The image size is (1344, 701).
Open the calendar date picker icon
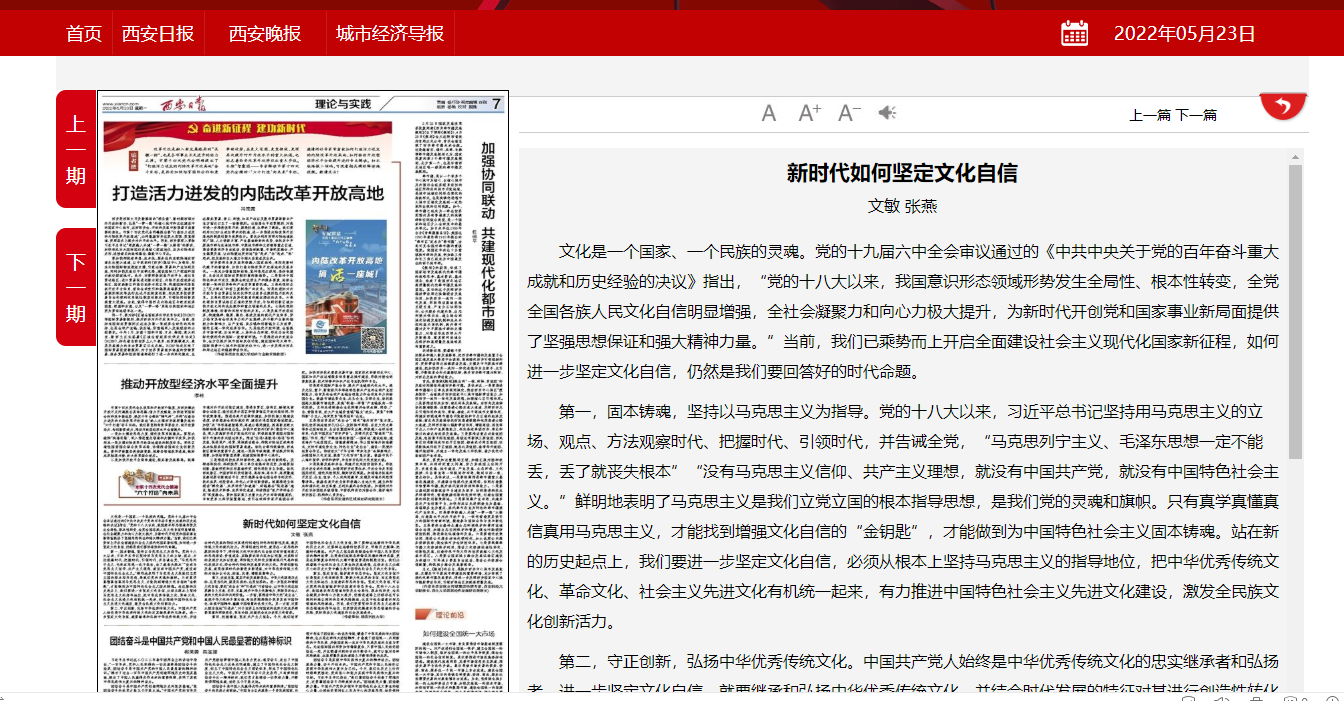[x=1074, y=33]
